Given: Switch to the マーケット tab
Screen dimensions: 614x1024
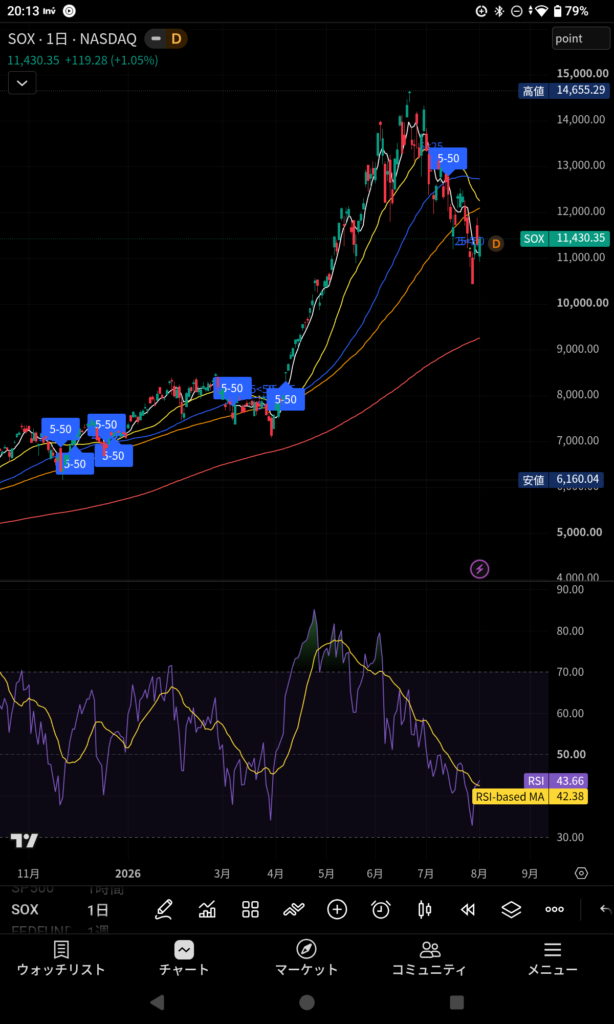Looking at the screenshot, I should click(306, 958).
